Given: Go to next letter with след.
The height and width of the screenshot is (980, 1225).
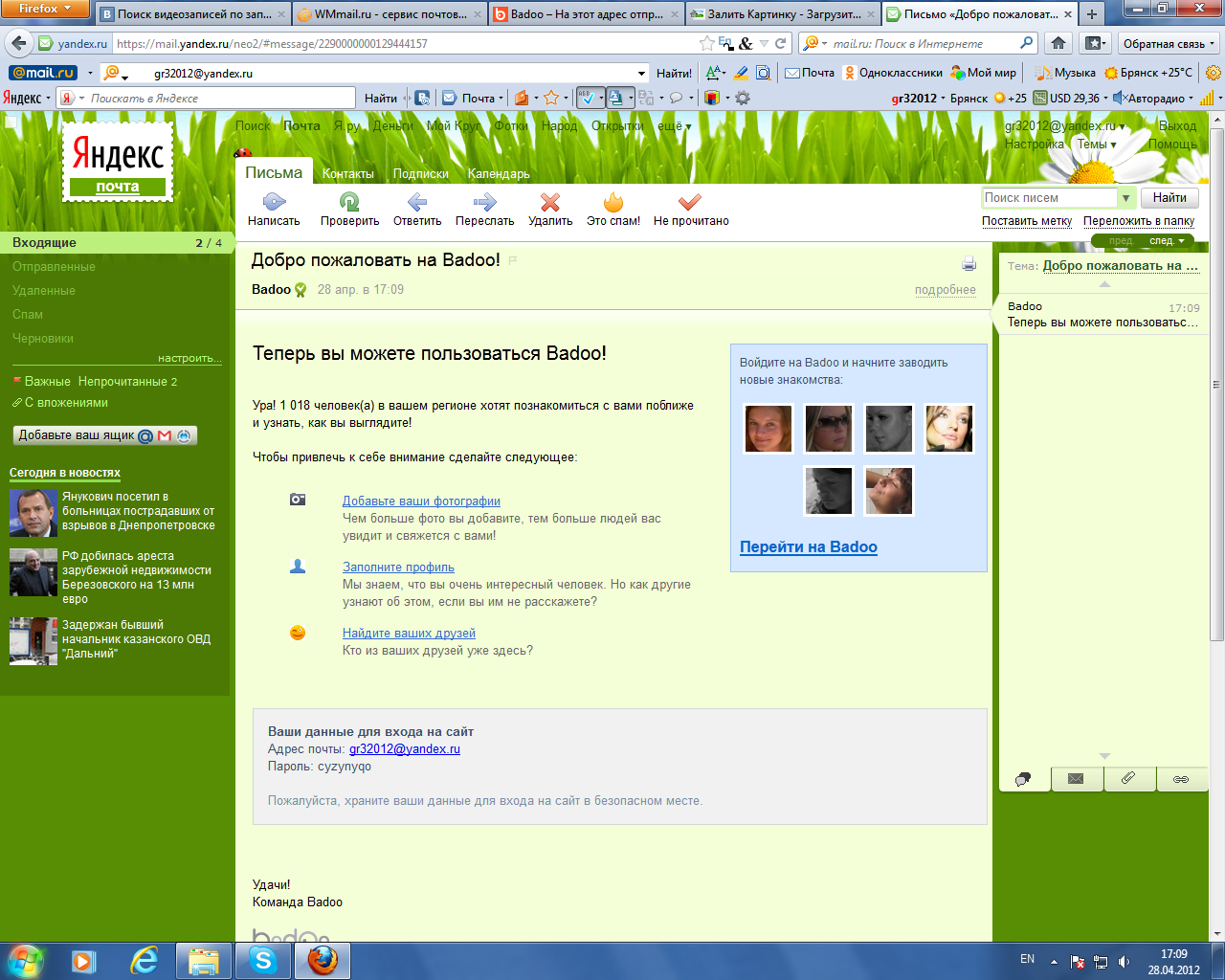Looking at the screenshot, I should point(1166,241).
